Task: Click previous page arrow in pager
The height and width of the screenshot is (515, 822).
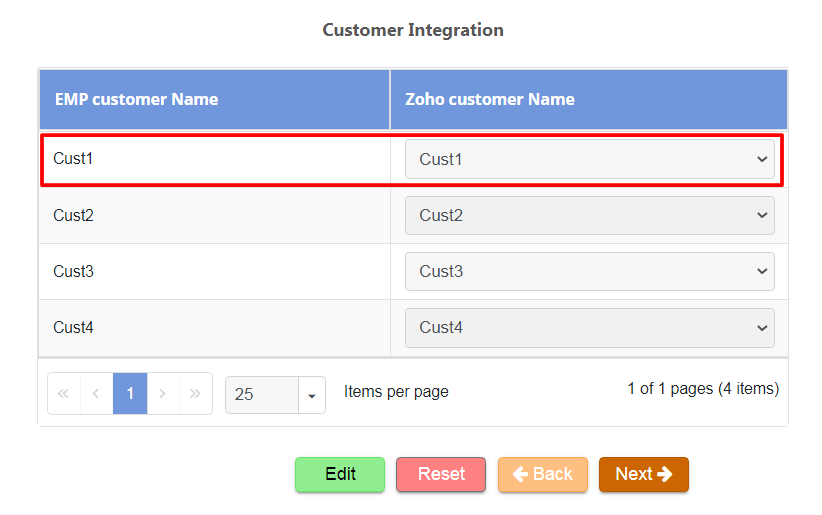Action: click(x=97, y=394)
